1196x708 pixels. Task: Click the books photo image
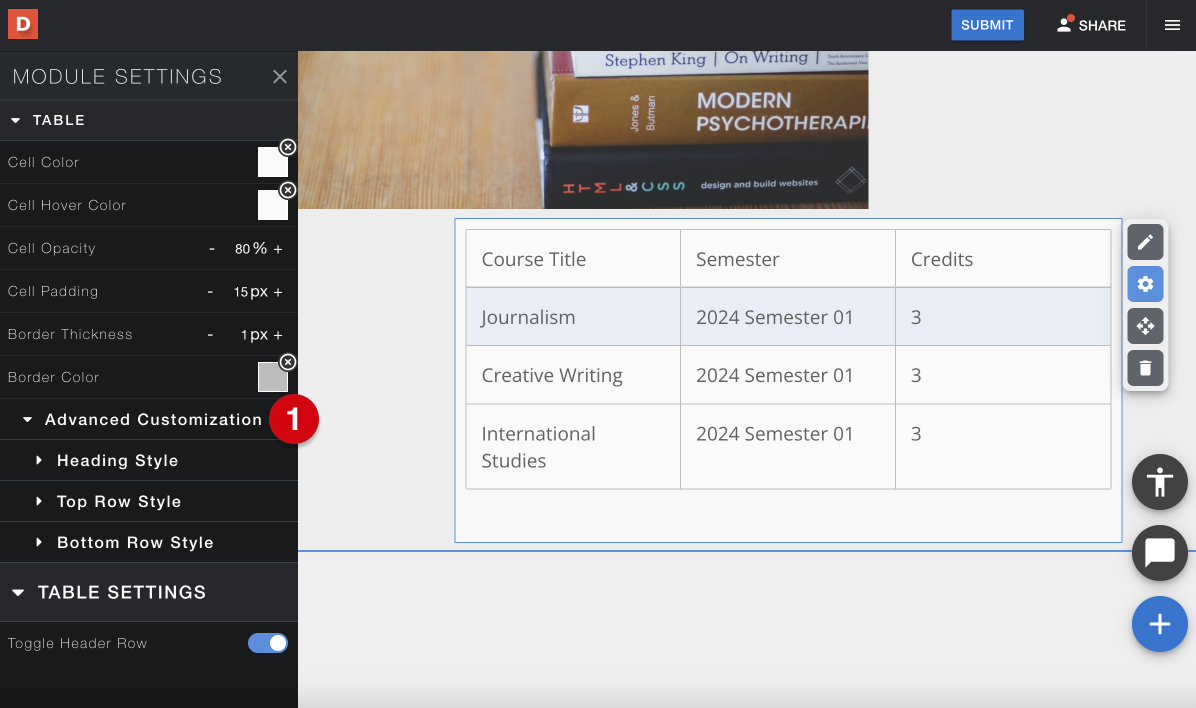[x=584, y=130]
